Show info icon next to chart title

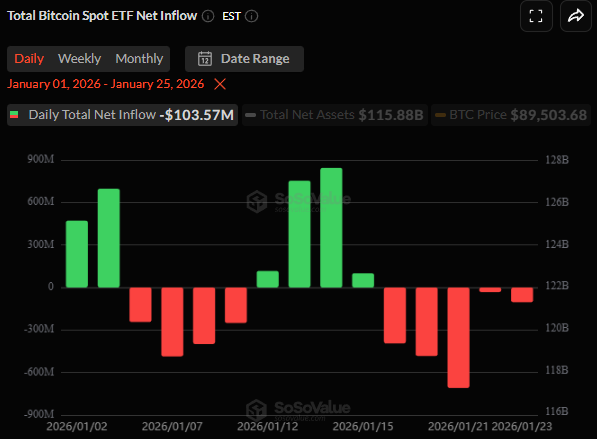[x=208, y=16]
